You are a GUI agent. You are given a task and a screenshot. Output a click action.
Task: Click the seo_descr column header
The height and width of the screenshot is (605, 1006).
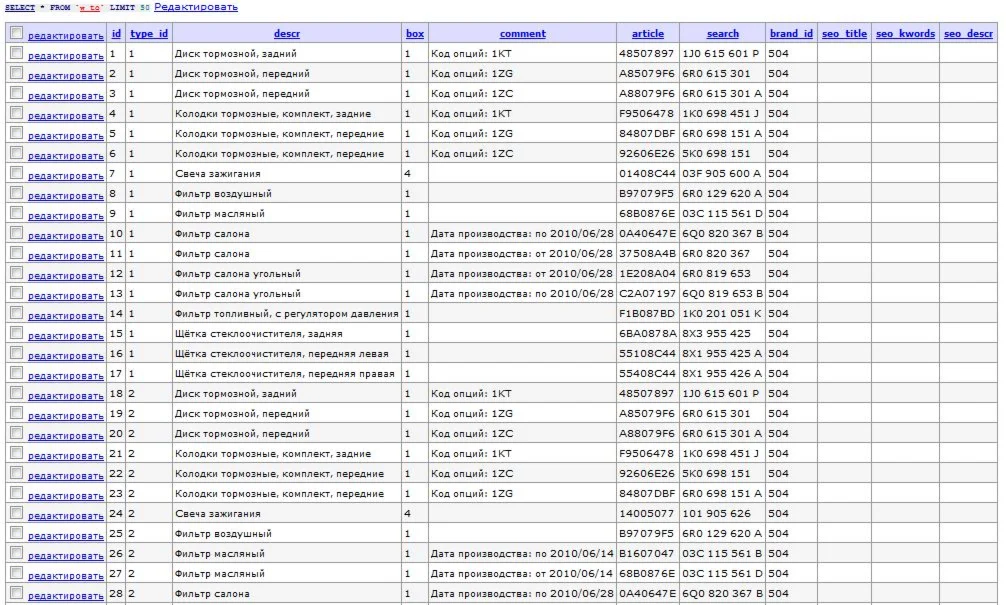point(968,33)
